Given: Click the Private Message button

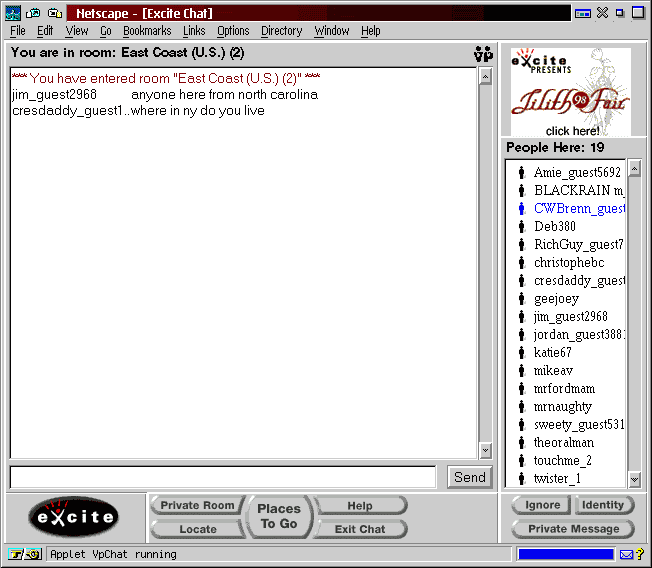Looking at the screenshot, I should [x=573, y=528].
